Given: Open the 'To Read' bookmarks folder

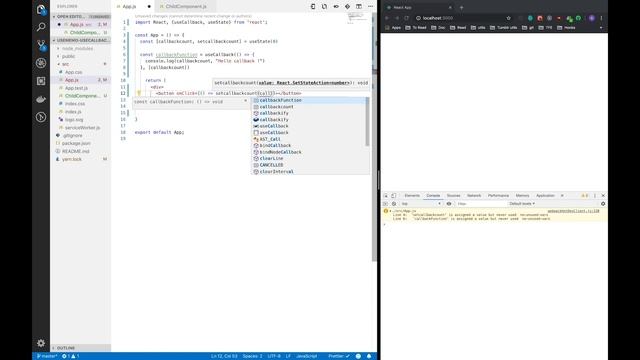Looking at the screenshot, I should [x=416, y=28].
